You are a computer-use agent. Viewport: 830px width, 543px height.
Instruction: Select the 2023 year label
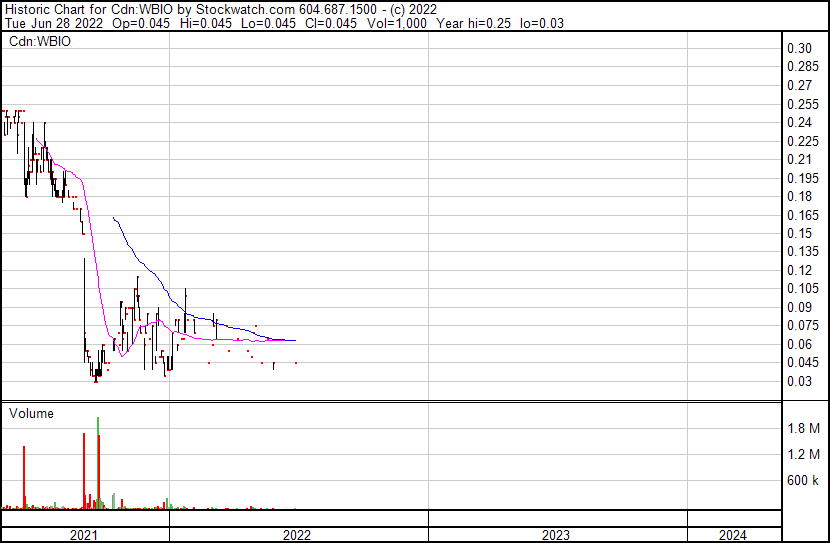click(556, 535)
